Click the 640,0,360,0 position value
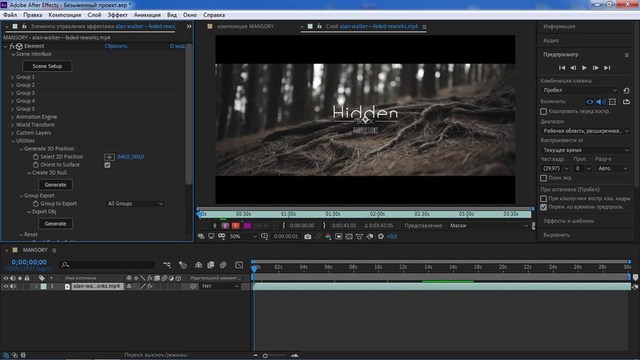The width and height of the screenshot is (640, 360). click(131, 157)
